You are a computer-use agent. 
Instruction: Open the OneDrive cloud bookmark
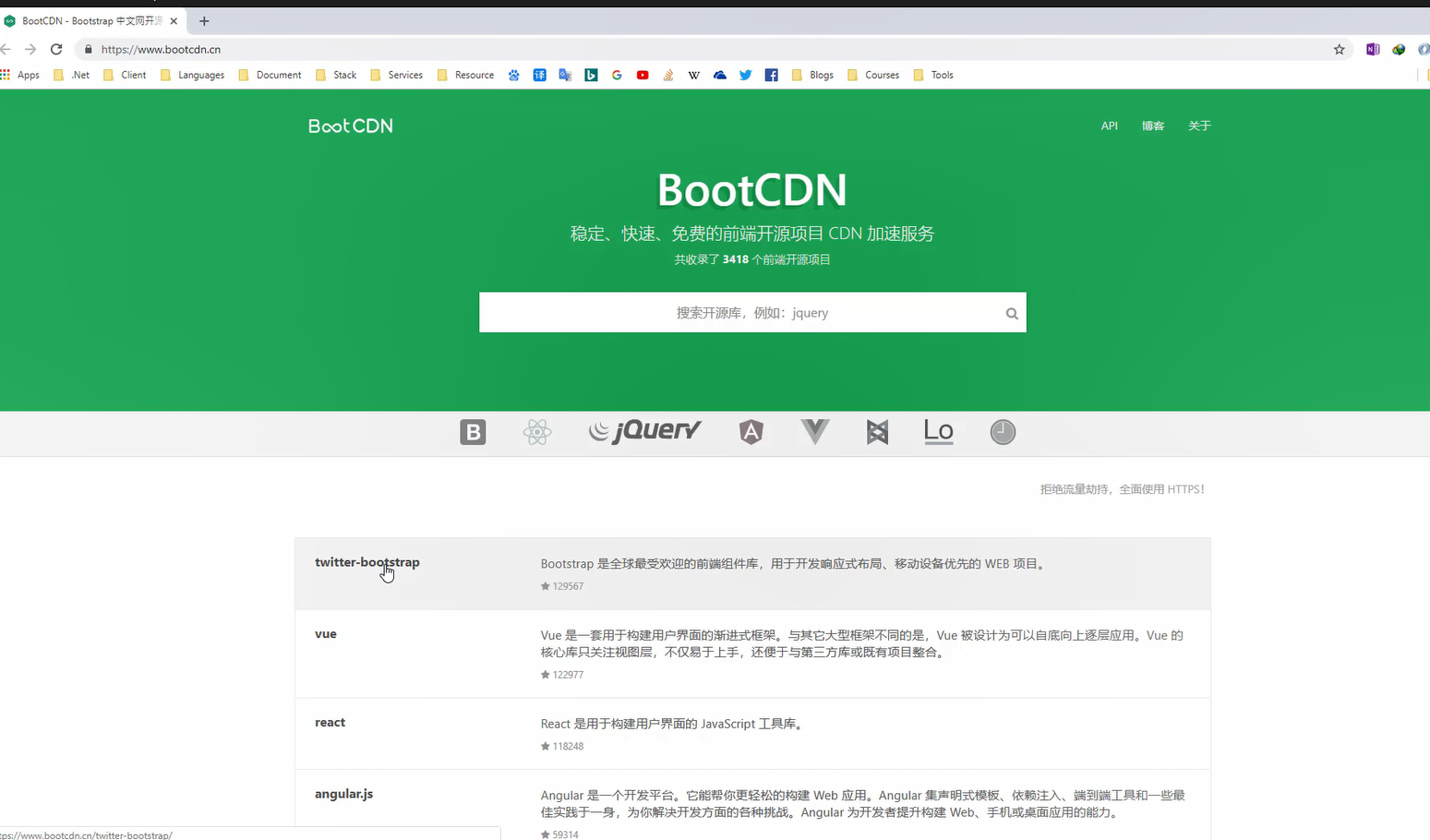click(720, 75)
